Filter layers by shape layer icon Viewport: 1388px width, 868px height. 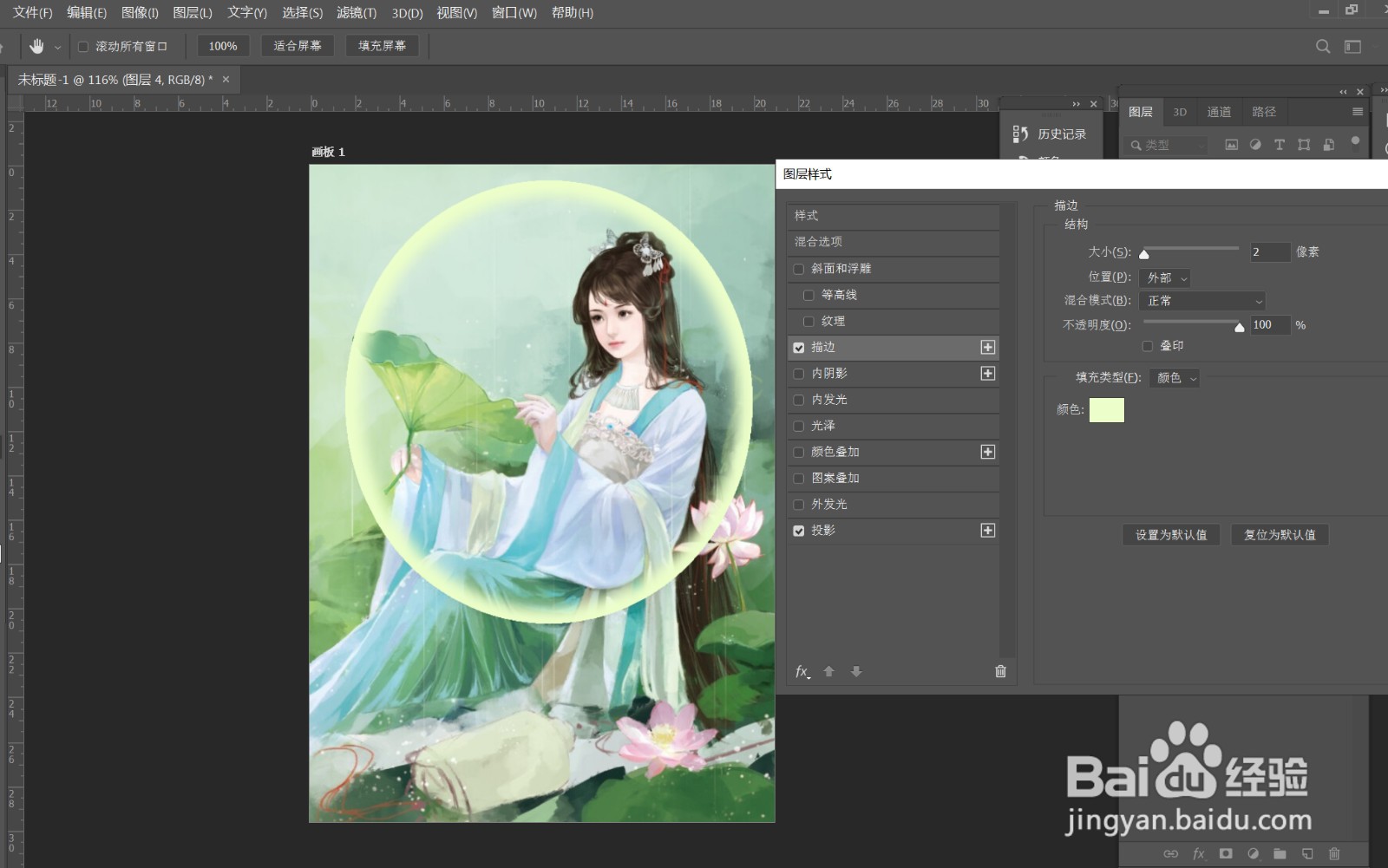[1304, 145]
